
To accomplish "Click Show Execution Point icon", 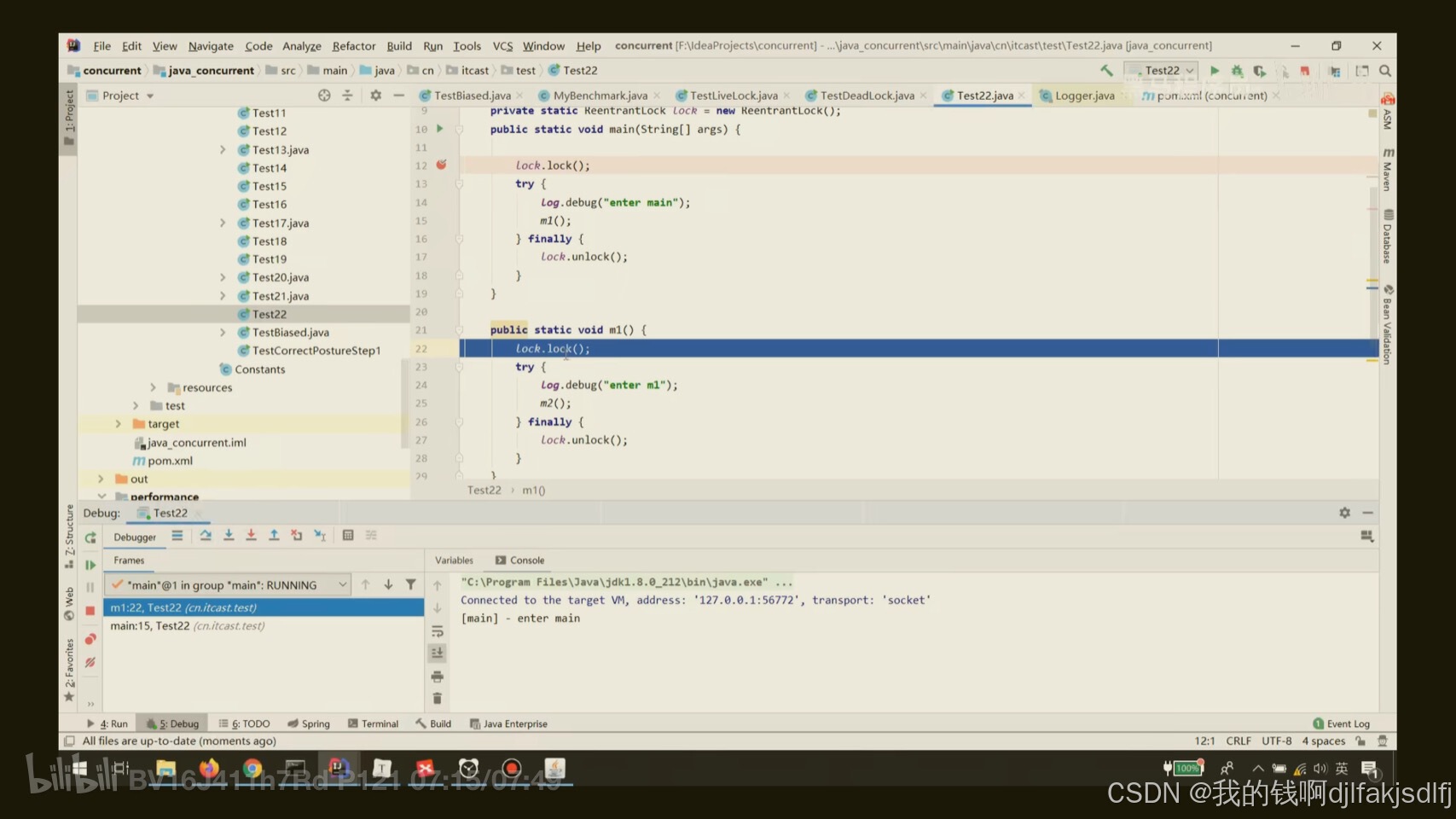I will coord(177,535).
